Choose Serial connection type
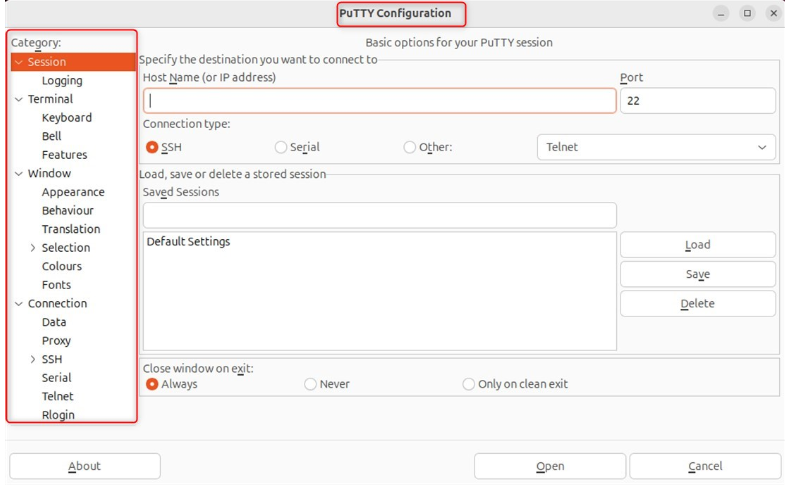The width and height of the screenshot is (786, 497). tap(281, 147)
